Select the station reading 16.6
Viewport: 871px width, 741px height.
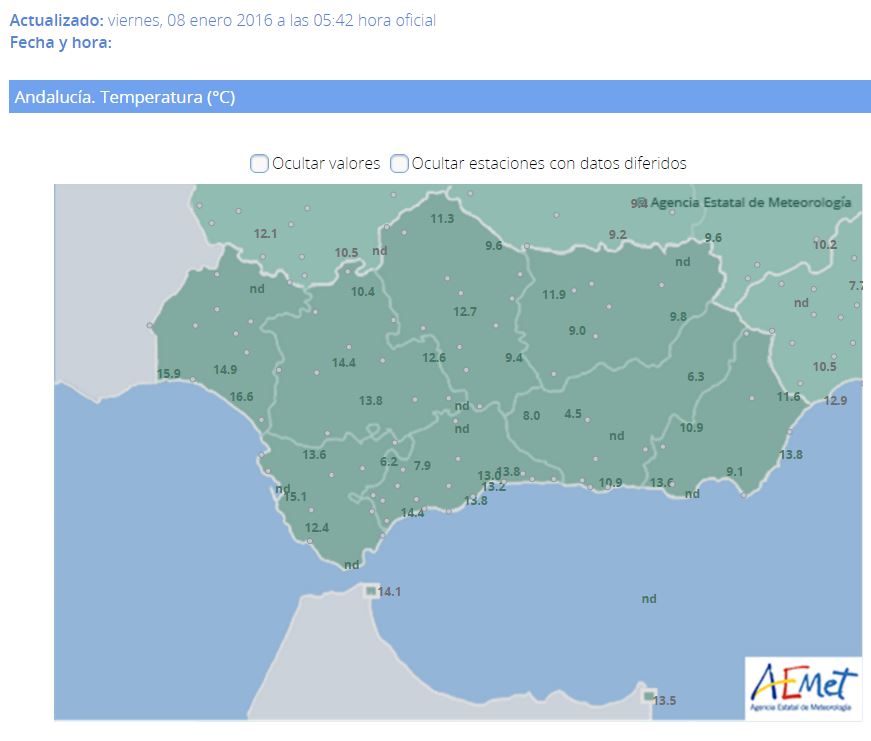(241, 397)
